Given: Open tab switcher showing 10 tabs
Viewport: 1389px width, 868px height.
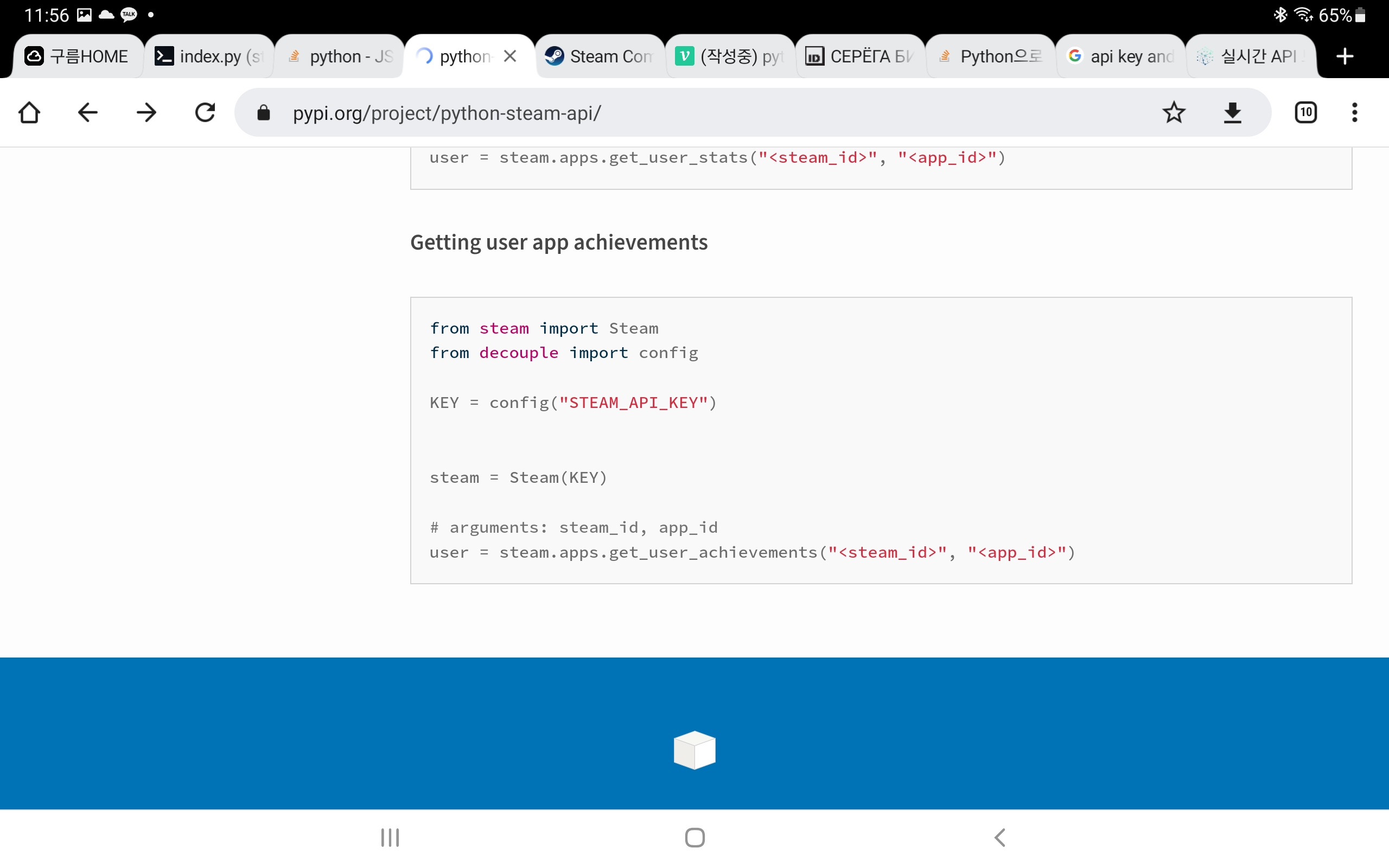Looking at the screenshot, I should click(x=1306, y=112).
